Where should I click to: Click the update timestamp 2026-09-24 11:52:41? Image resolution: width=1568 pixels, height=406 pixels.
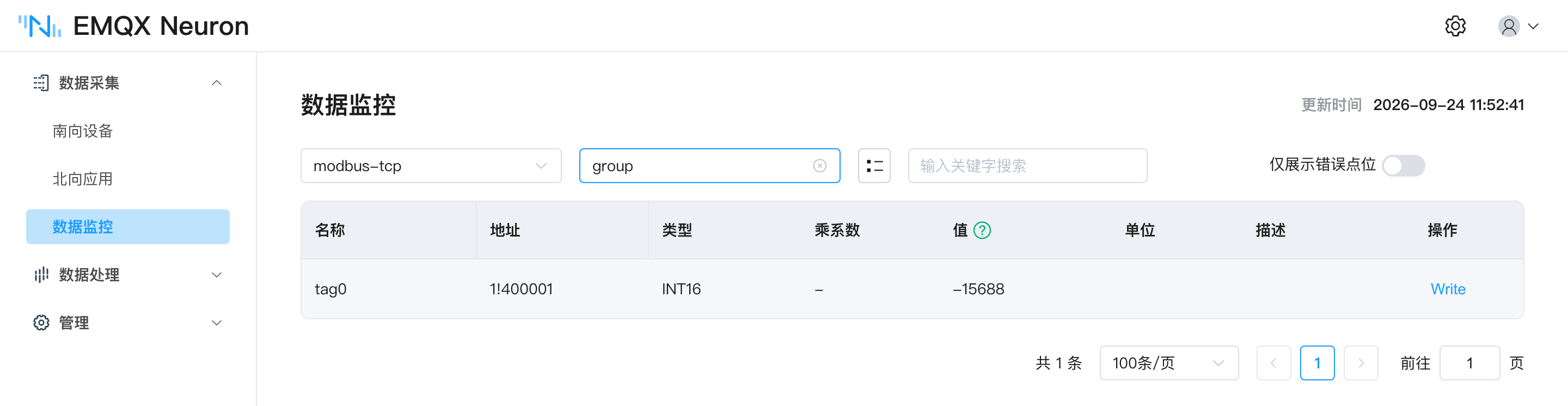(1448, 105)
